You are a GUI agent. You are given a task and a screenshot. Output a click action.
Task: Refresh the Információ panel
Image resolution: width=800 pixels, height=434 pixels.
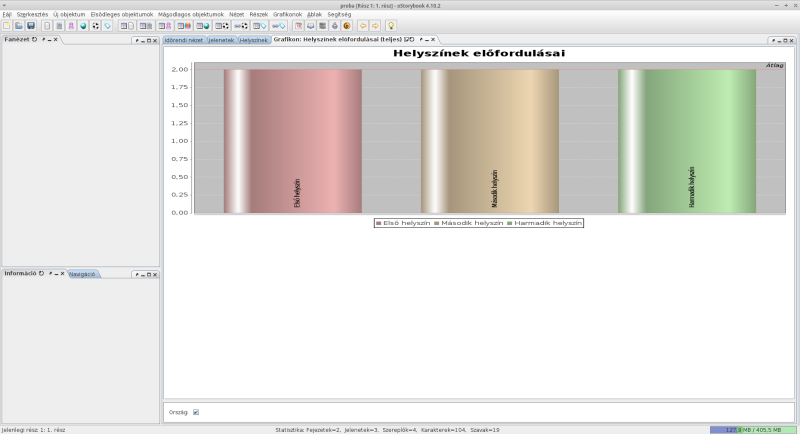(x=41, y=273)
